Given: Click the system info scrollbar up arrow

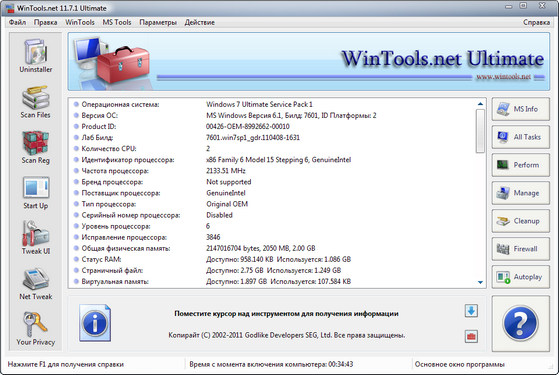Looking at the screenshot, I should pos(480,104).
